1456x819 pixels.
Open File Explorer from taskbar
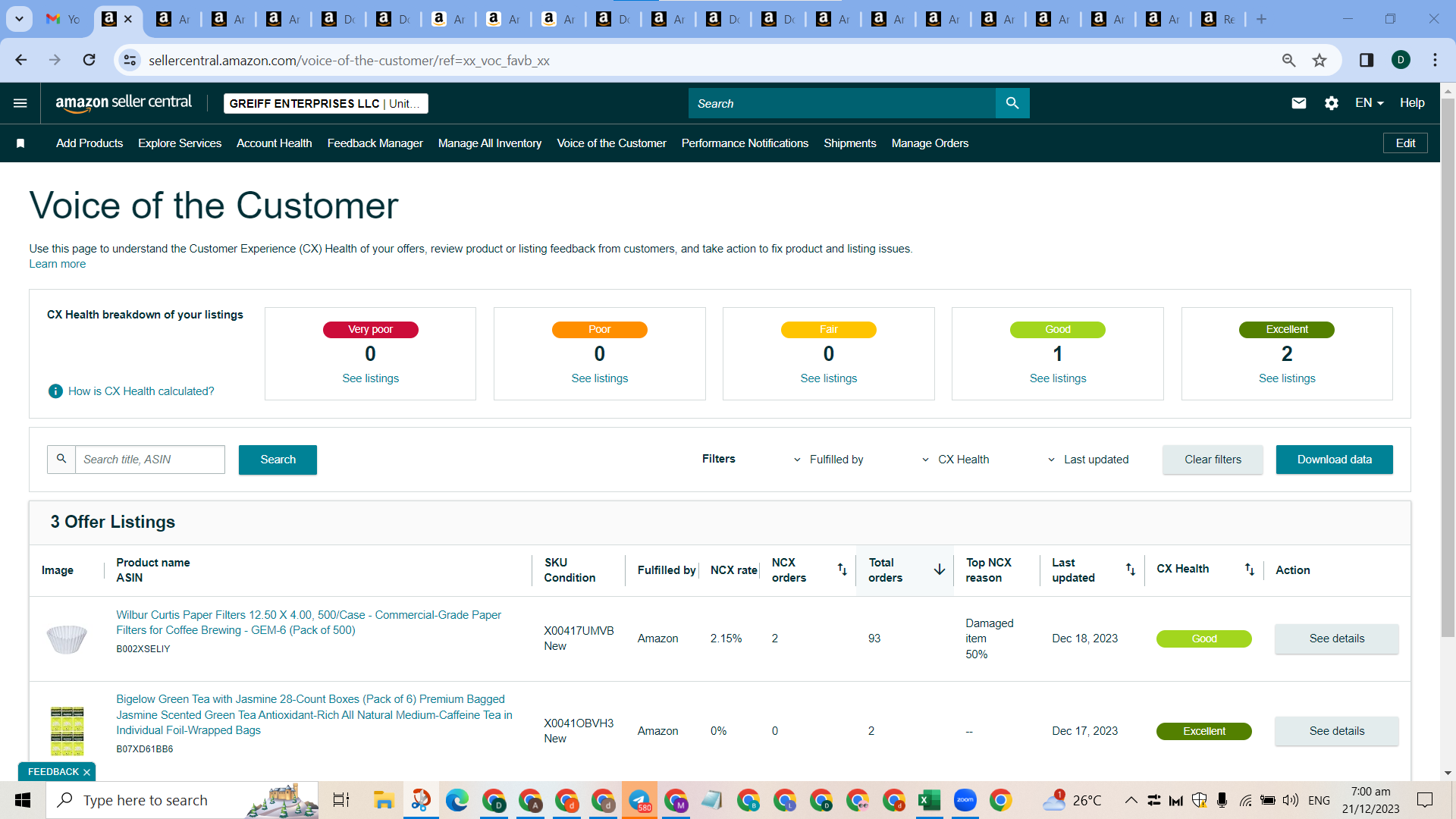pyautogui.click(x=384, y=800)
